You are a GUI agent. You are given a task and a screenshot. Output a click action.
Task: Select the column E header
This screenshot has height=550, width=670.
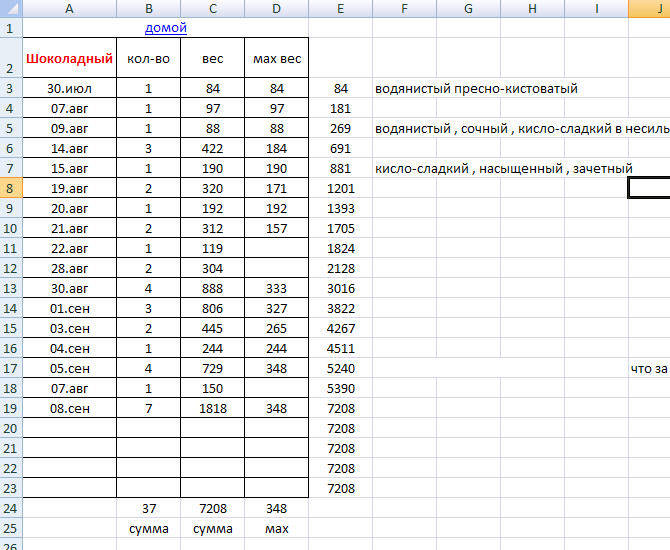coord(340,8)
